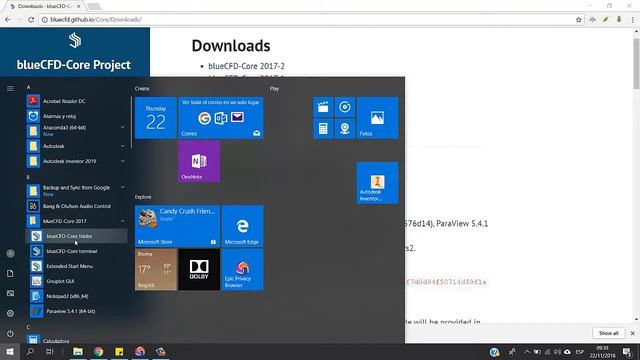Viewport: 640px width, 360px height.
Task: Reload the Downloads page
Action: pyautogui.click(x=31, y=19)
